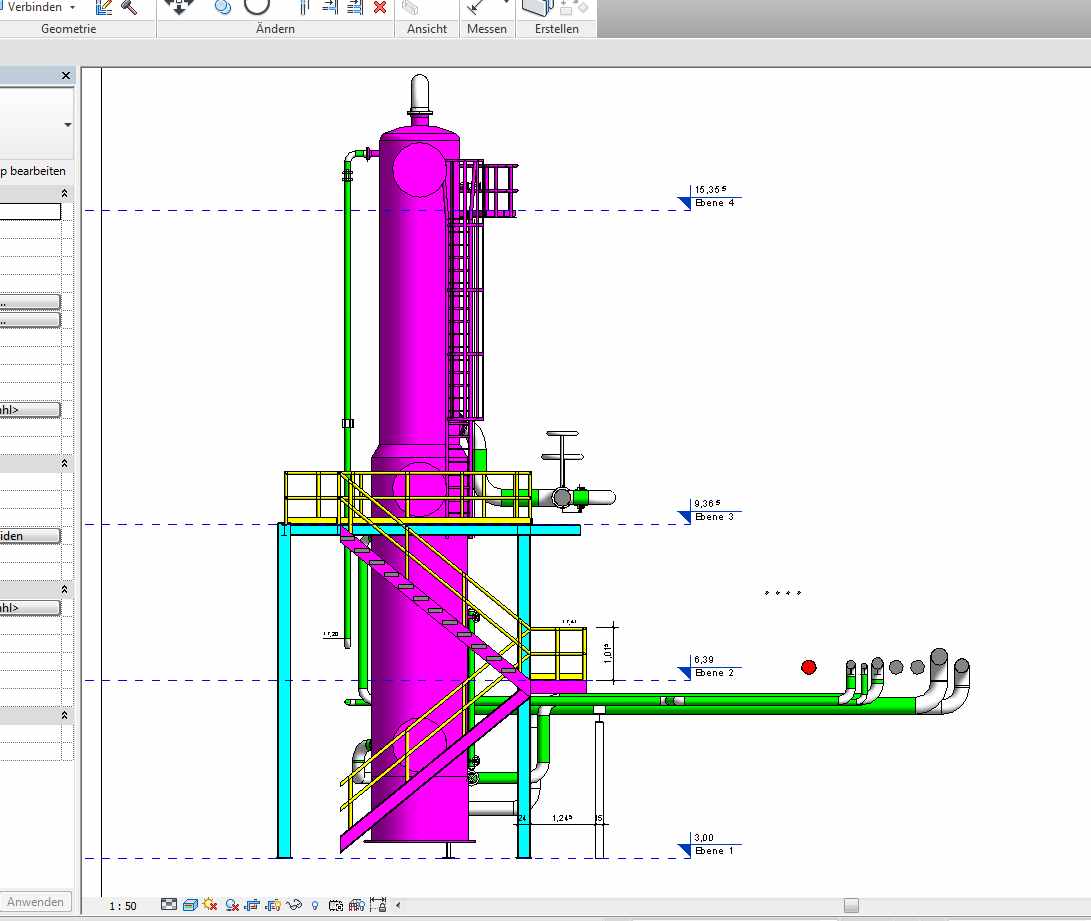This screenshot has width=1091, height=921.
Task: Click the Split element icon in Ändern
Action: [x=304, y=7]
